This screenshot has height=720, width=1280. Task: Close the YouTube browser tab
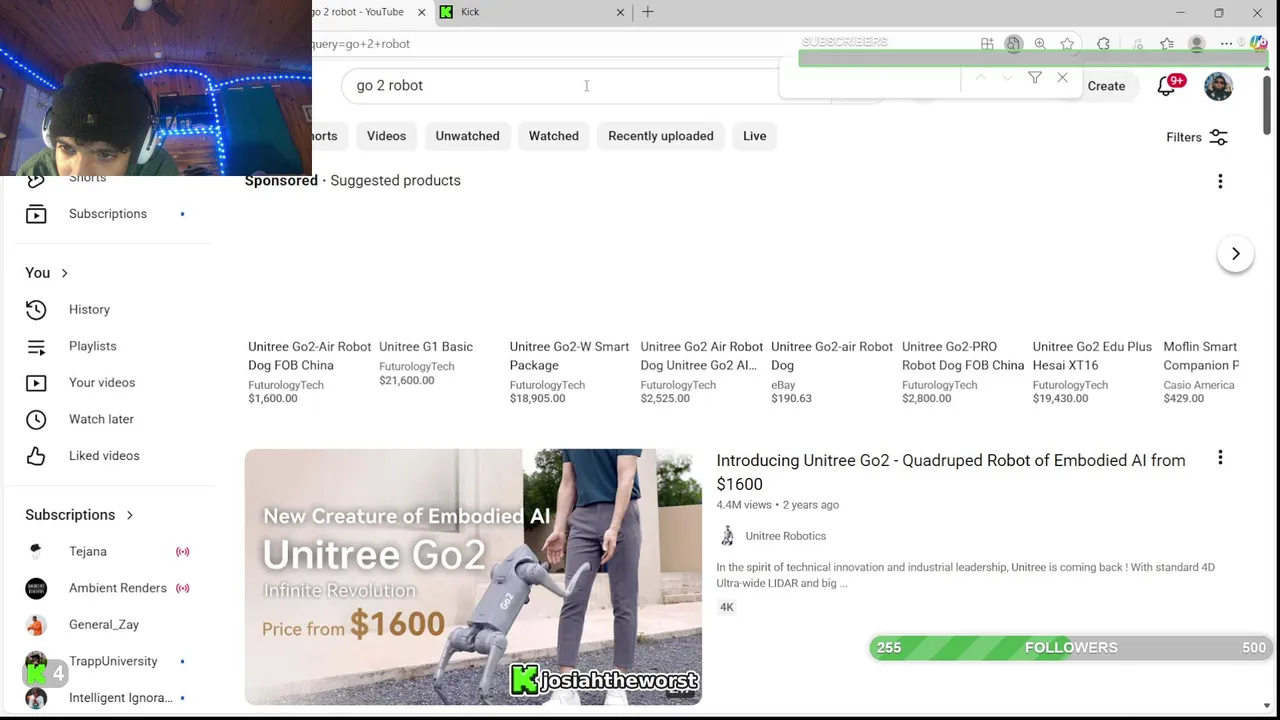tap(421, 12)
